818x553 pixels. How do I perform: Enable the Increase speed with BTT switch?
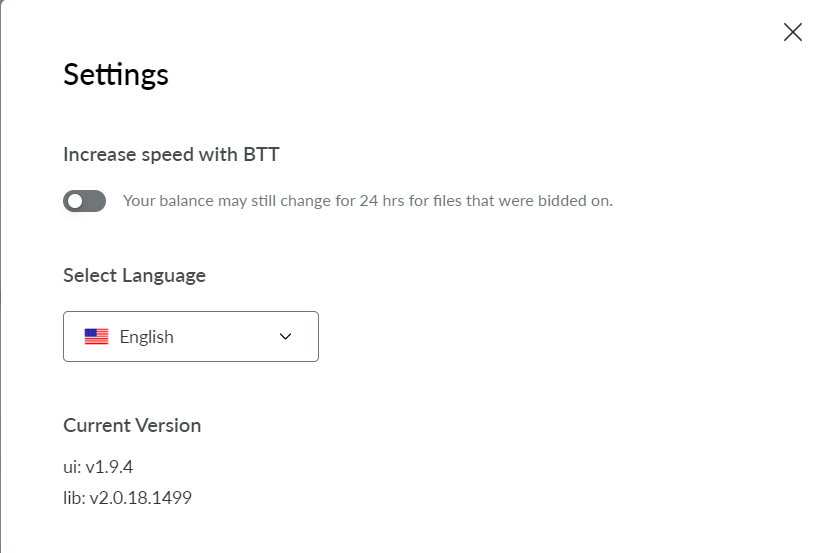85,201
